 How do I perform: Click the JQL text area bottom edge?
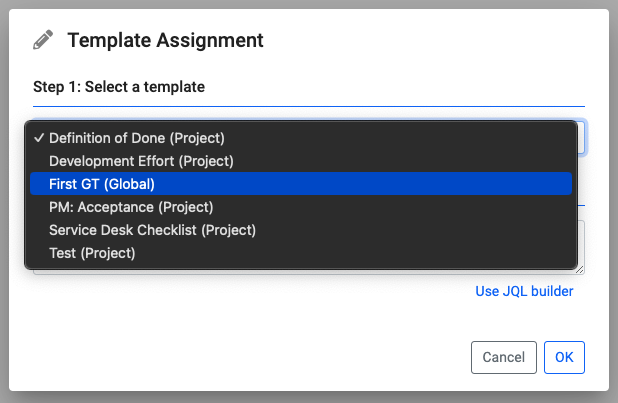coord(300,272)
